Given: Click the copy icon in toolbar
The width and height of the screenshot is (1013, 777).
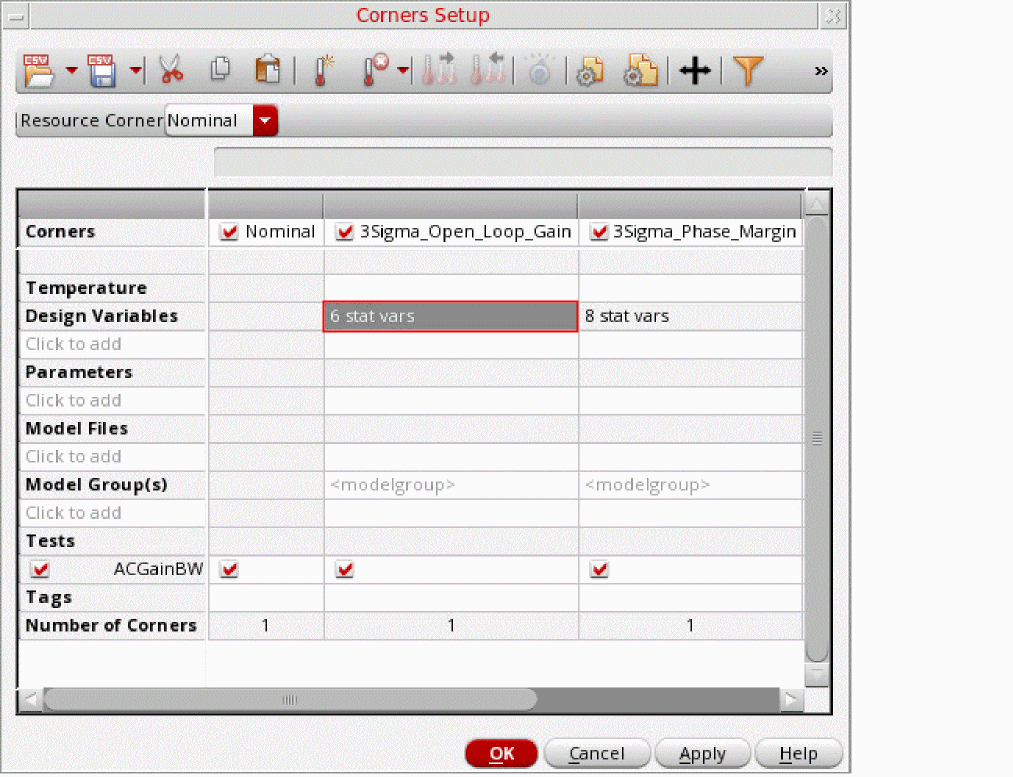Looking at the screenshot, I should [x=221, y=71].
